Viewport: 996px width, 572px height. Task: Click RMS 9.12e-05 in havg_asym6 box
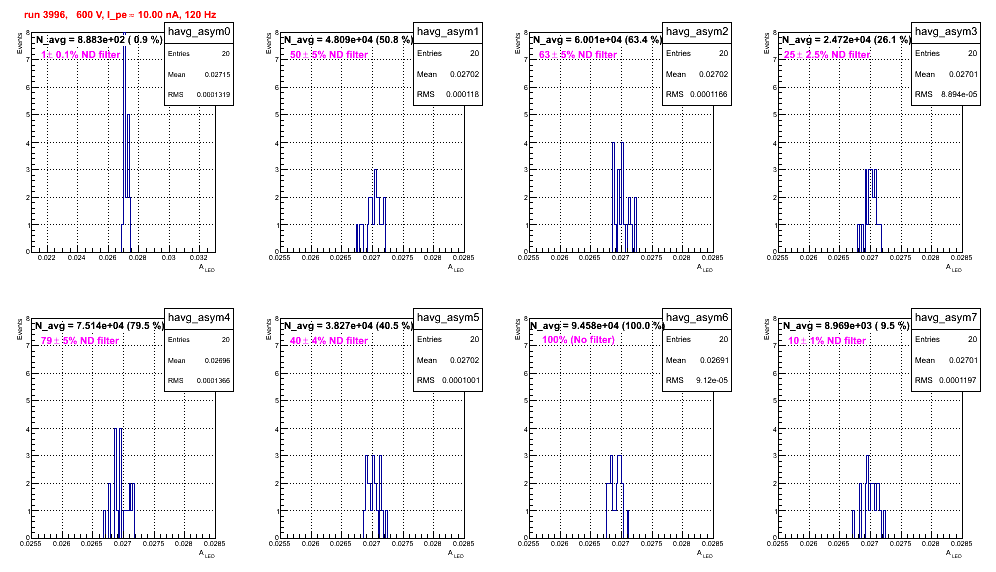tap(697, 381)
